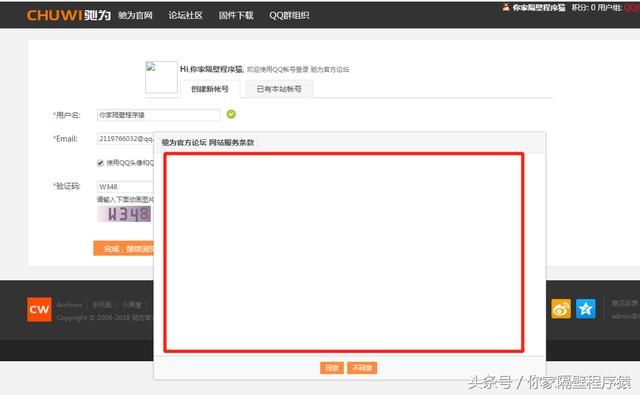Viewport: 640px width, 395px height.
Task: Click the W348 captcha image
Action: tap(124, 214)
